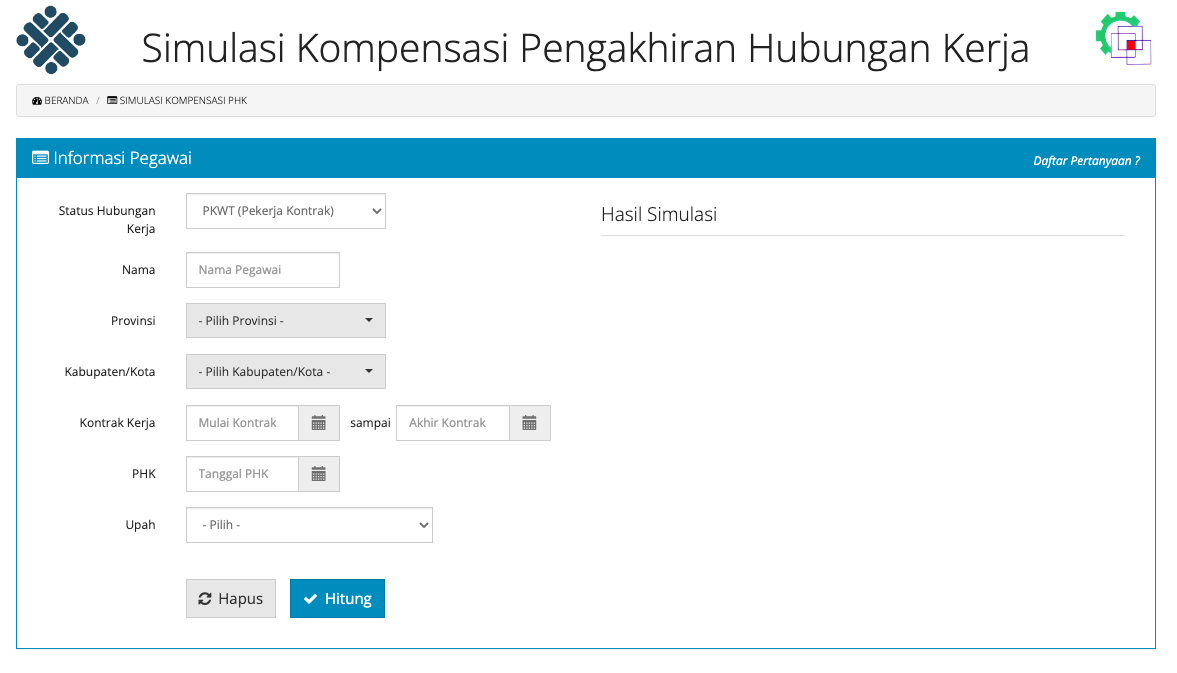
Task: Open calendar picker for Akhir Kontrak
Action: point(529,423)
